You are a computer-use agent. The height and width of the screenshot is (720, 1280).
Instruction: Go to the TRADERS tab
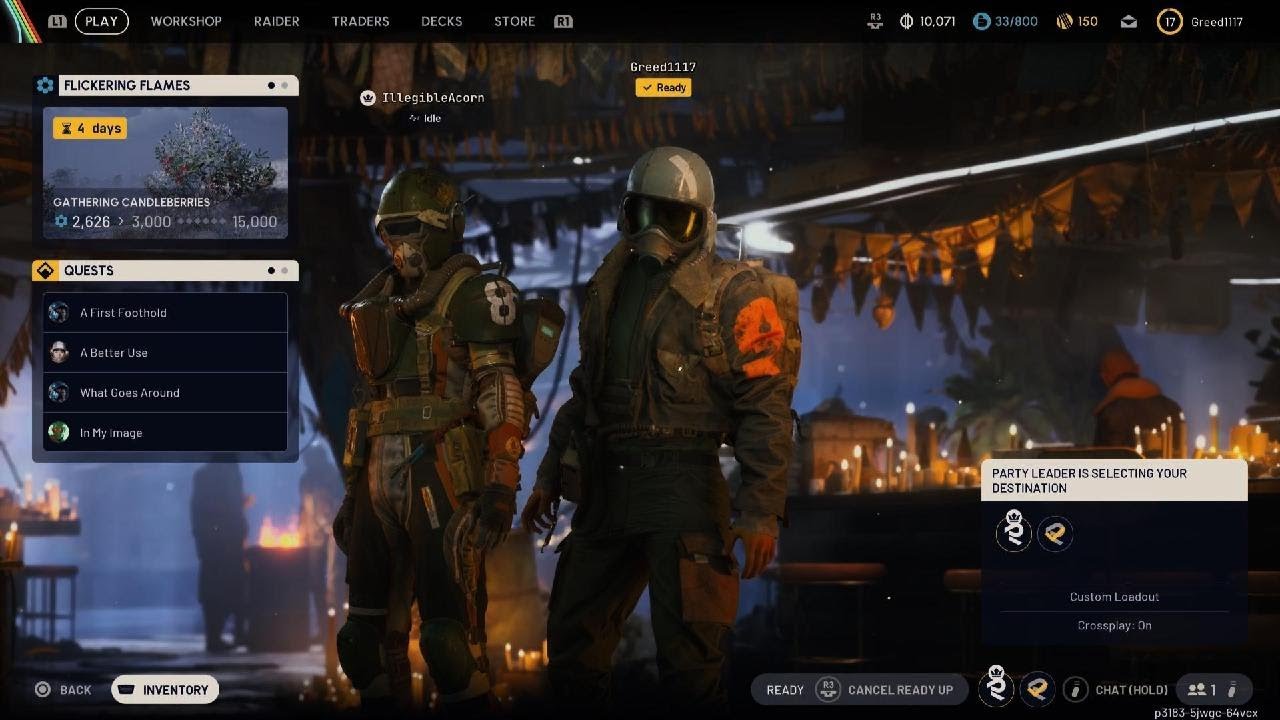(x=360, y=21)
